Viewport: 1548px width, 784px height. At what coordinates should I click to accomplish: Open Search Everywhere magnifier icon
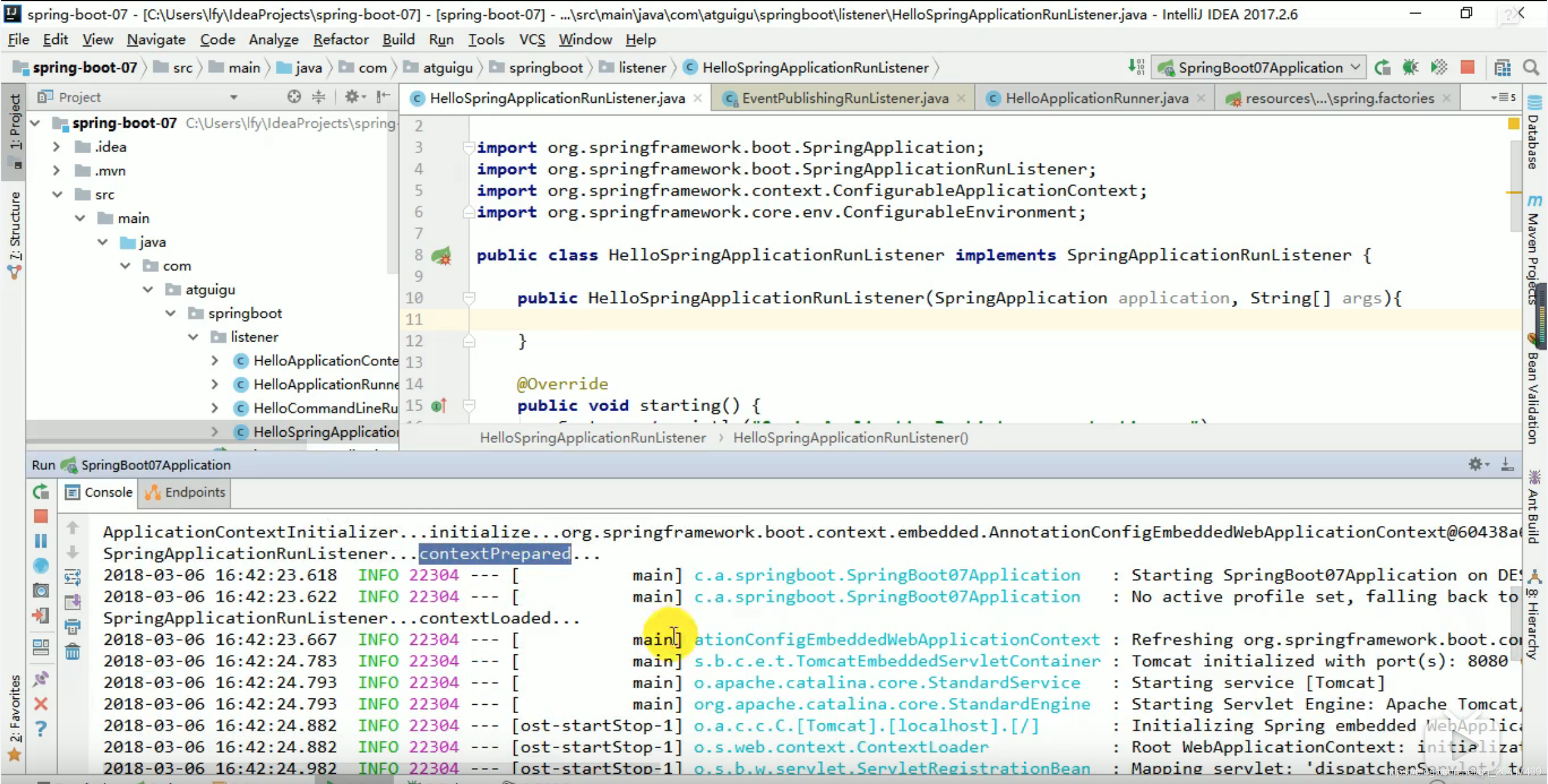[x=1531, y=68]
